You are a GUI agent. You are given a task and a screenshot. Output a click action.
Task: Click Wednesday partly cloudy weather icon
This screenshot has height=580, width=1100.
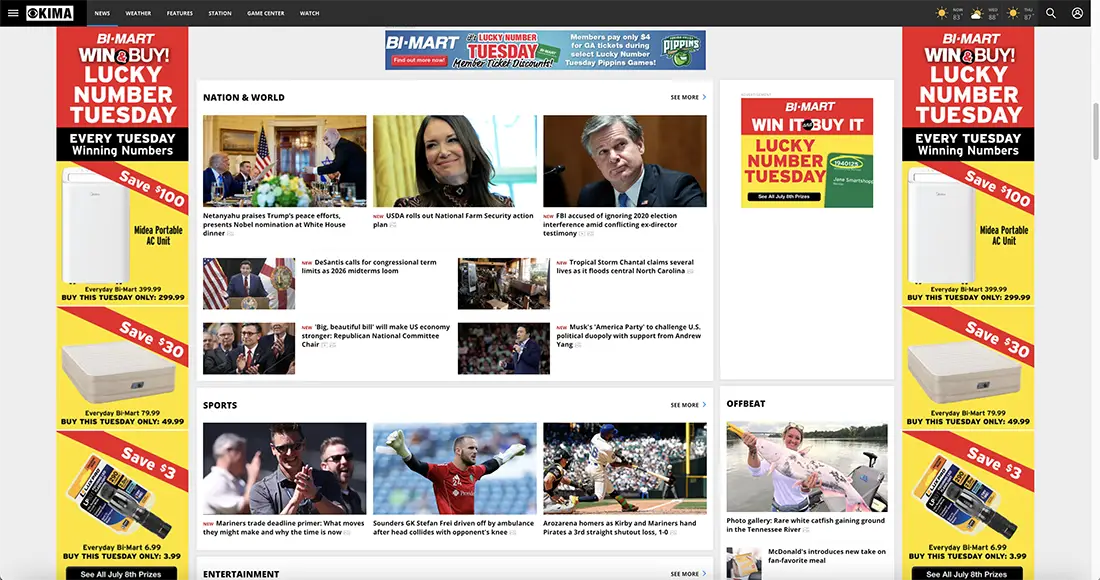pyautogui.click(x=977, y=13)
